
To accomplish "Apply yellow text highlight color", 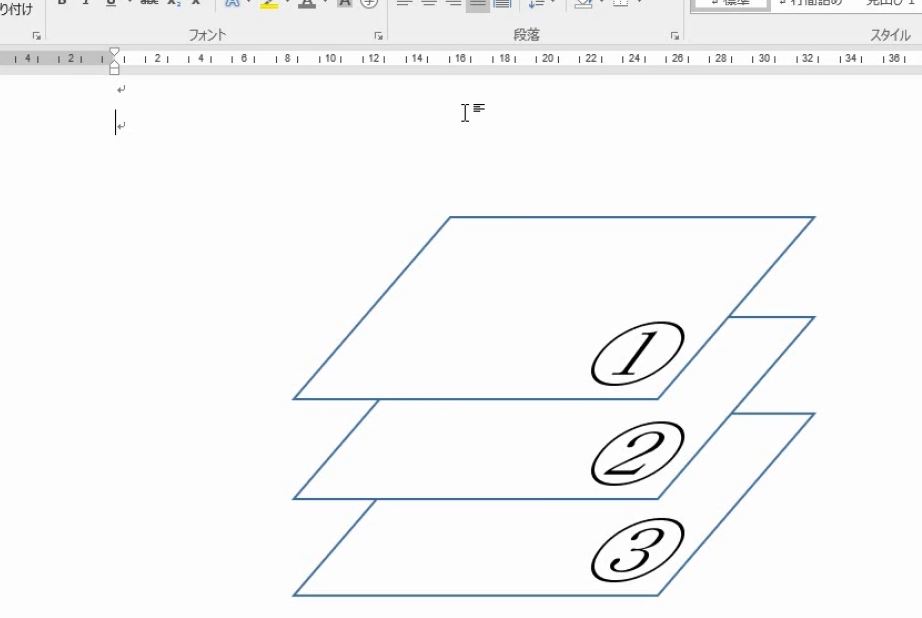I will [x=269, y=4].
